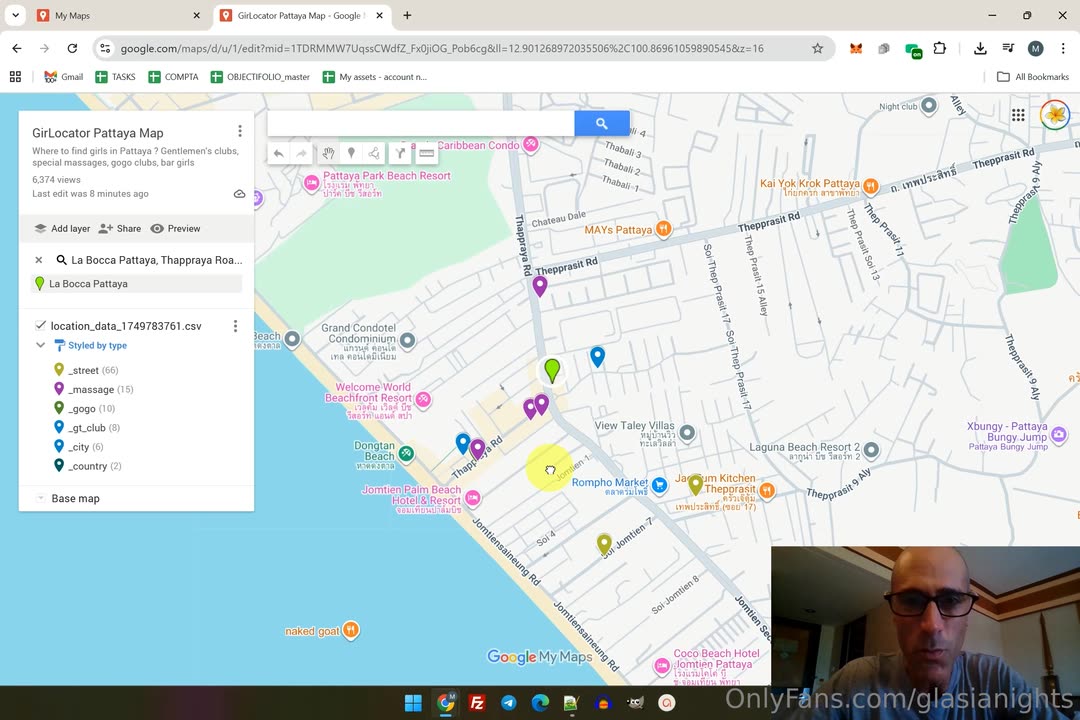Click the _gt_club category entry
This screenshot has width=1080, height=720.
click(x=87, y=428)
